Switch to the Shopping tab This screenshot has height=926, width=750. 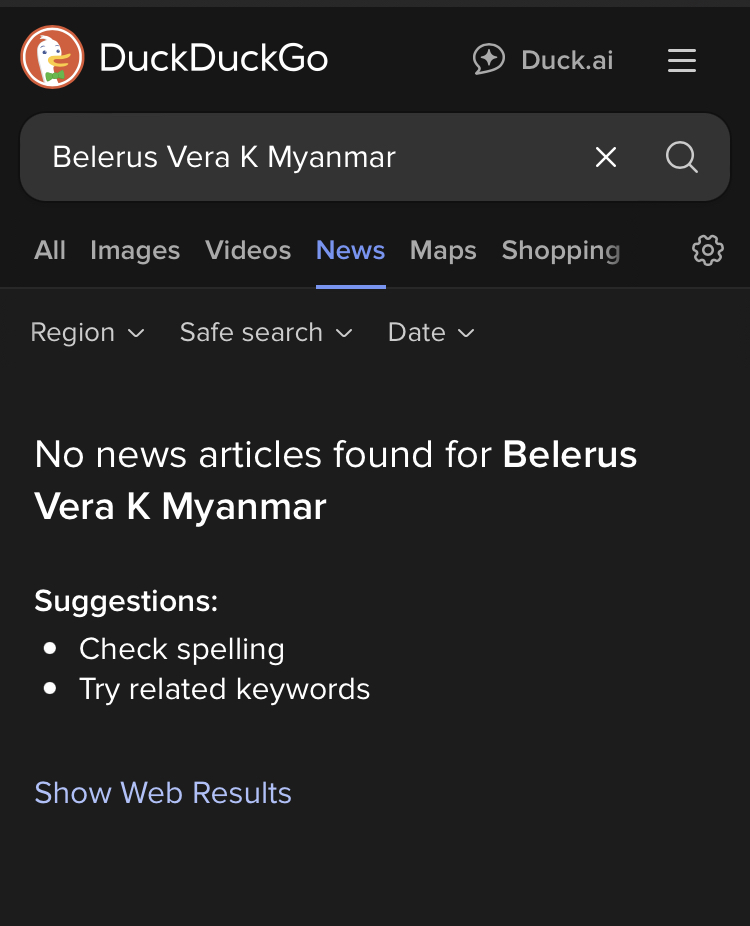(561, 250)
